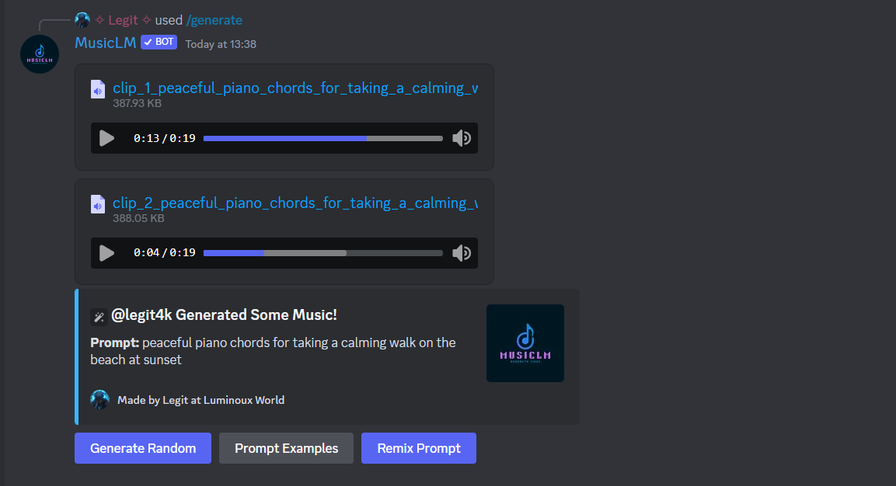
Task: Click the 0:13/0:19 time display
Action: tap(165, 138)
